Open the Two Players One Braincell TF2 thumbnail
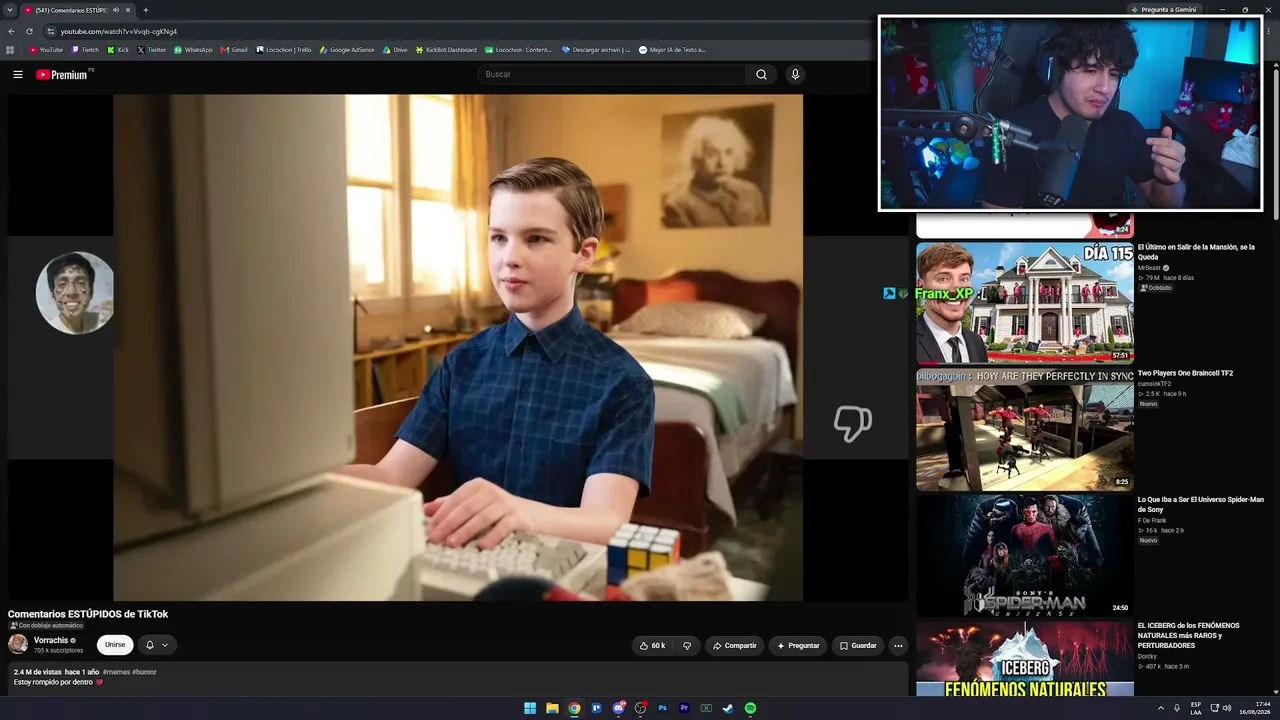1280x720 pixels. [x=1025, y=430]
